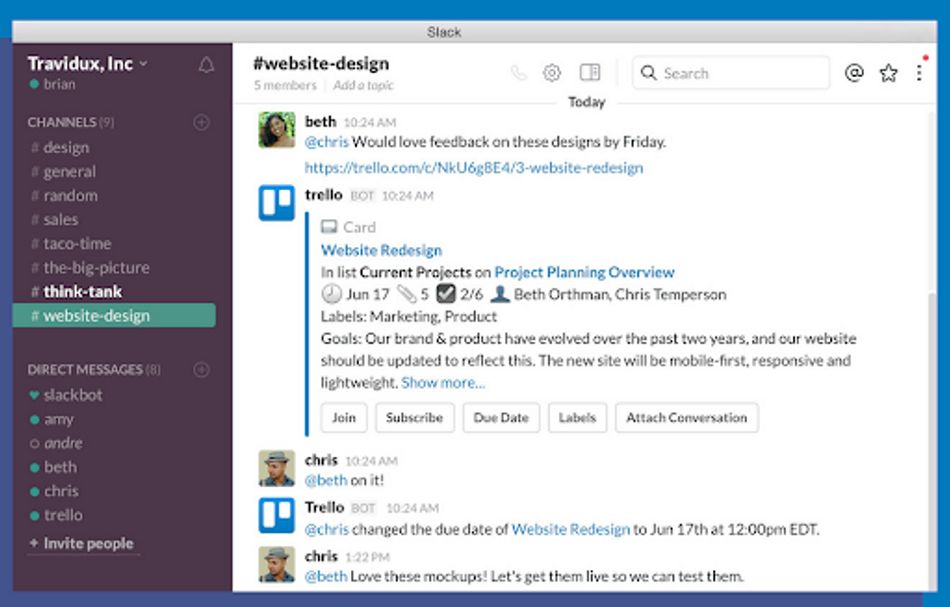Click @chris mention in Trello due date message
Viewport: 950px width, 607px height.
(x=327, y=529)
